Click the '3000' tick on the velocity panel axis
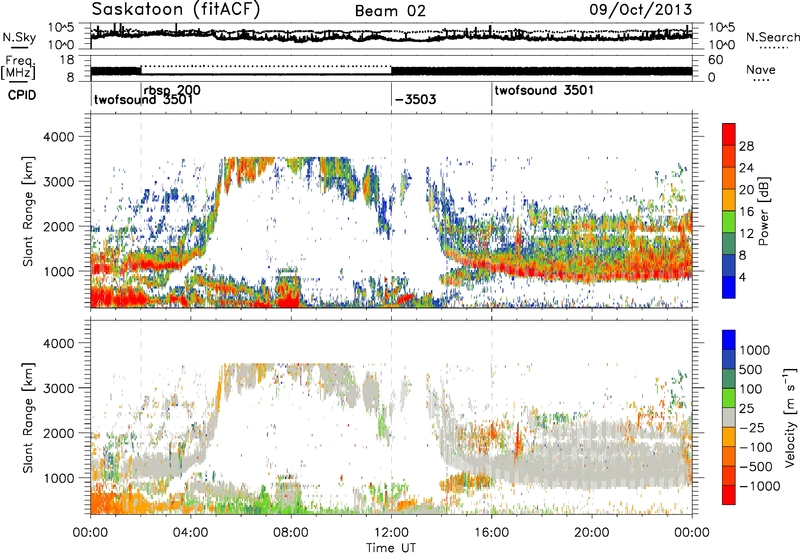Viewport: 800px width, 554px height. pos(58,388)
